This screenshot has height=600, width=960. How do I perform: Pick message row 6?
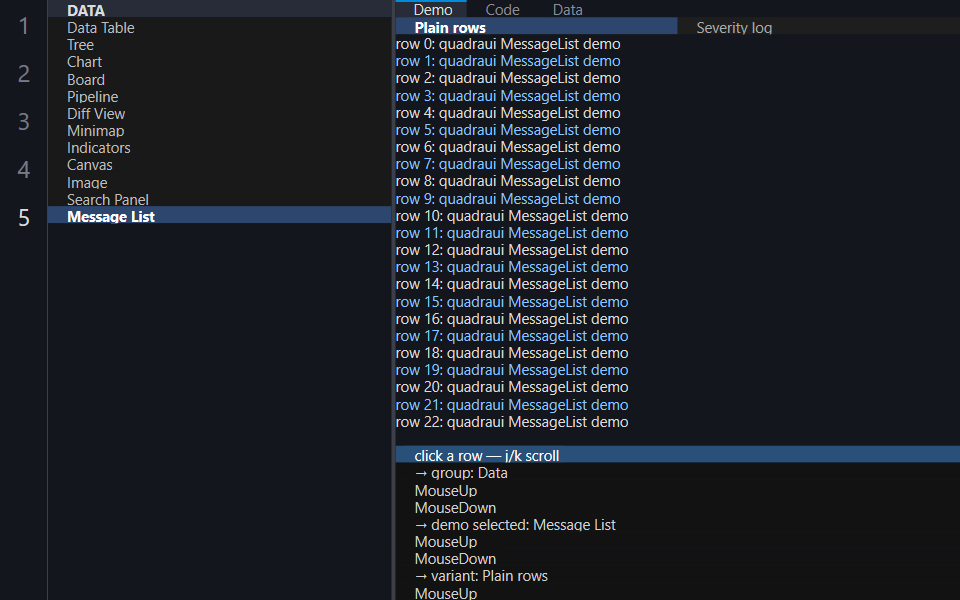tap(508, 147)
